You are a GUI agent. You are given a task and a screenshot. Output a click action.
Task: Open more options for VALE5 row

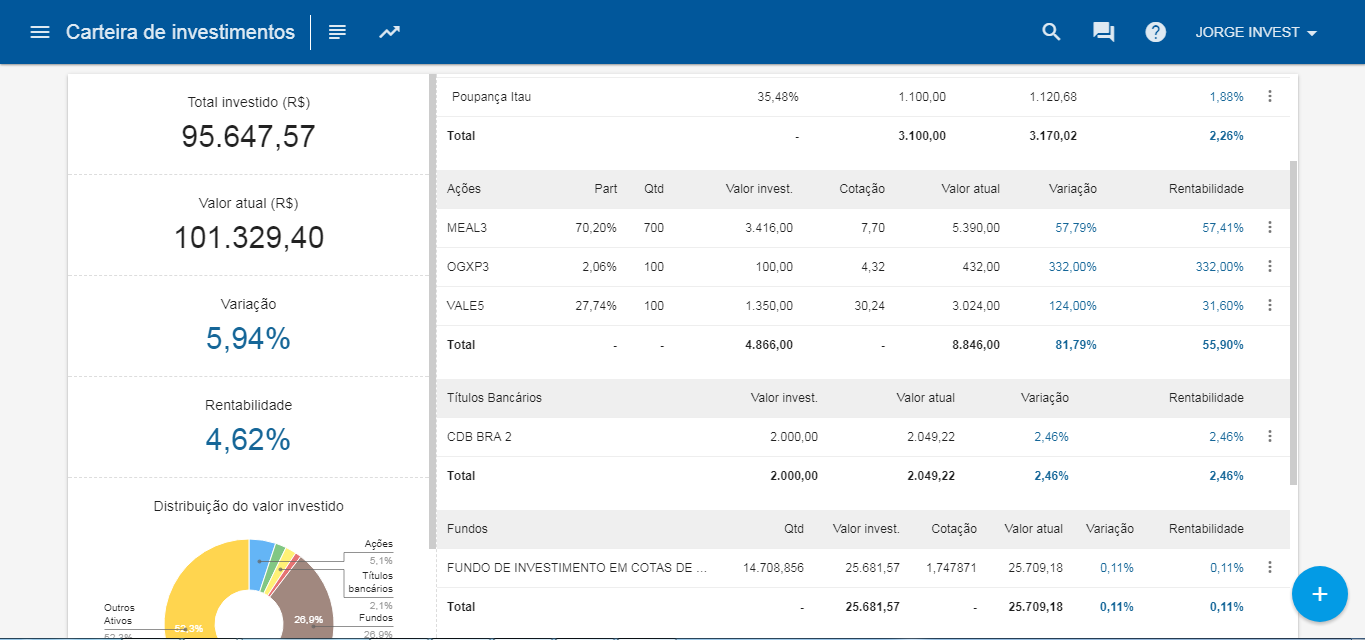pyautogui.click(x=1270, y=305)
